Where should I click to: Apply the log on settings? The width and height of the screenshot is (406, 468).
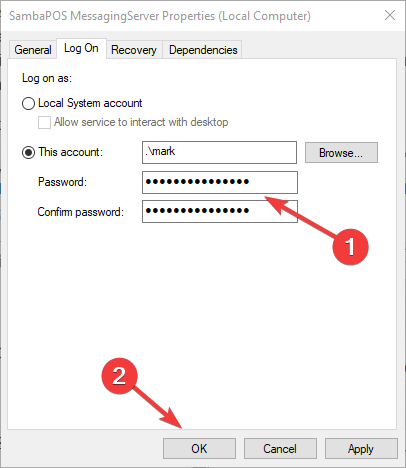click(361, 449)
